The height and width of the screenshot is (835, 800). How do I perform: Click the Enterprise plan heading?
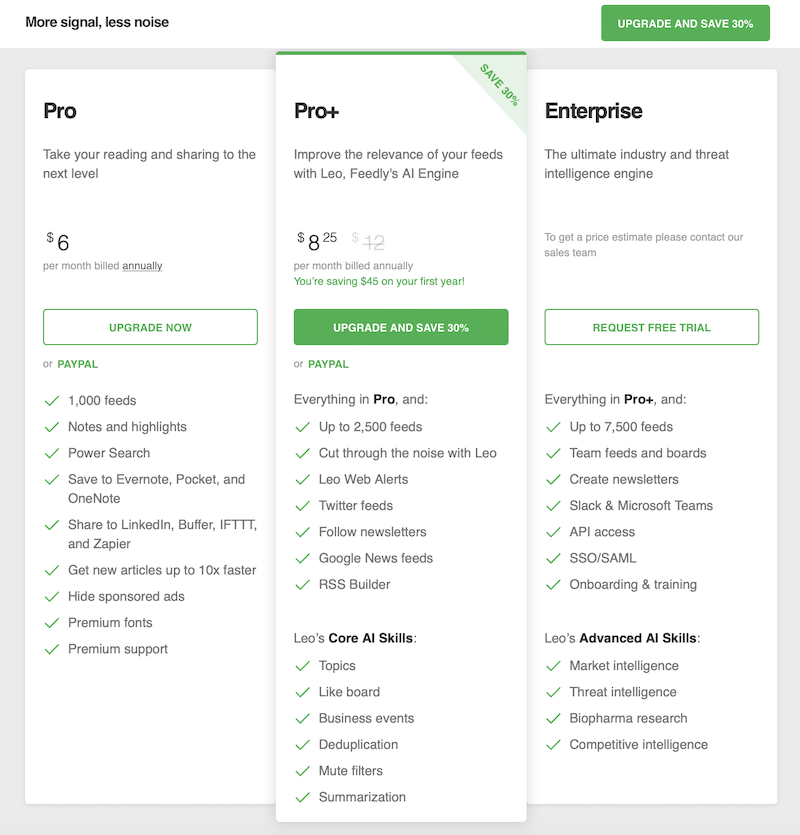(x=593, y=111)
